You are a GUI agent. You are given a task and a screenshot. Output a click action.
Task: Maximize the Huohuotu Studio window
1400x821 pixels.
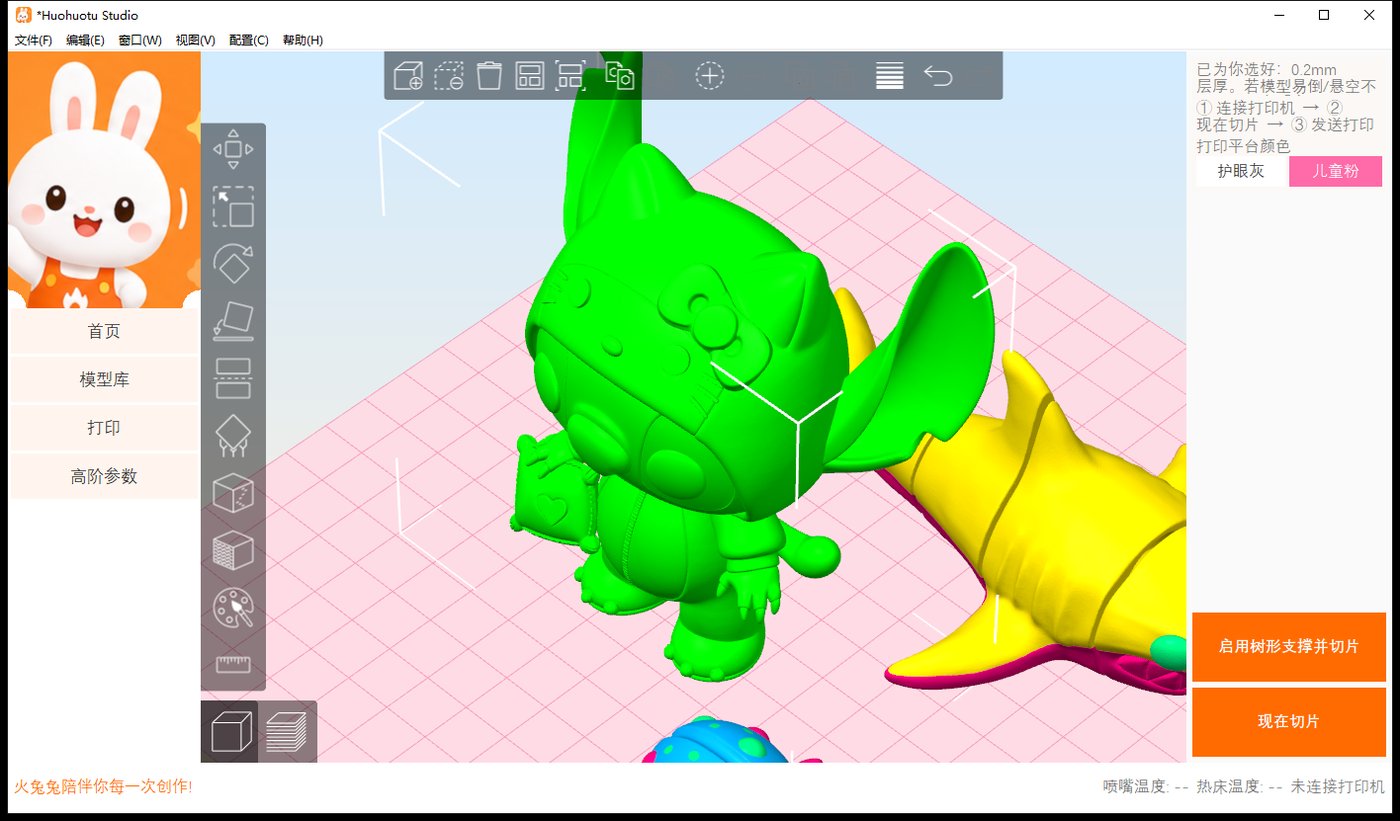pos(1324,15)
